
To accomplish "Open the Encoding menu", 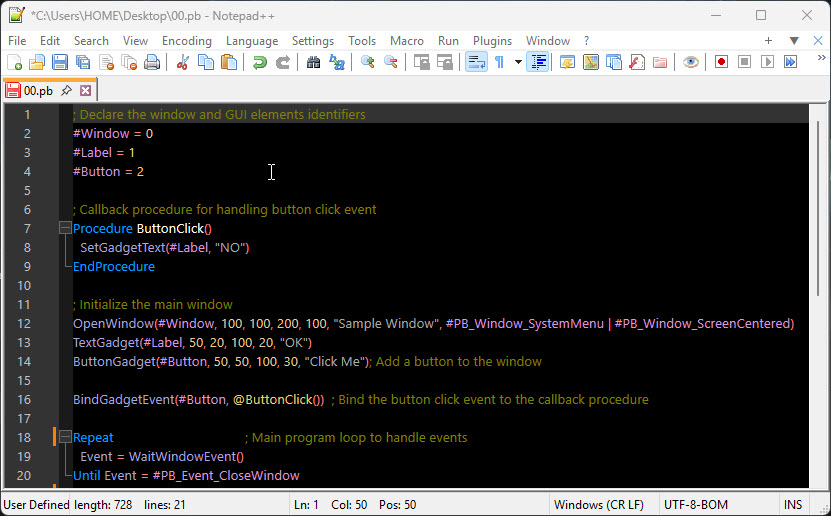I will pos(187,41).
